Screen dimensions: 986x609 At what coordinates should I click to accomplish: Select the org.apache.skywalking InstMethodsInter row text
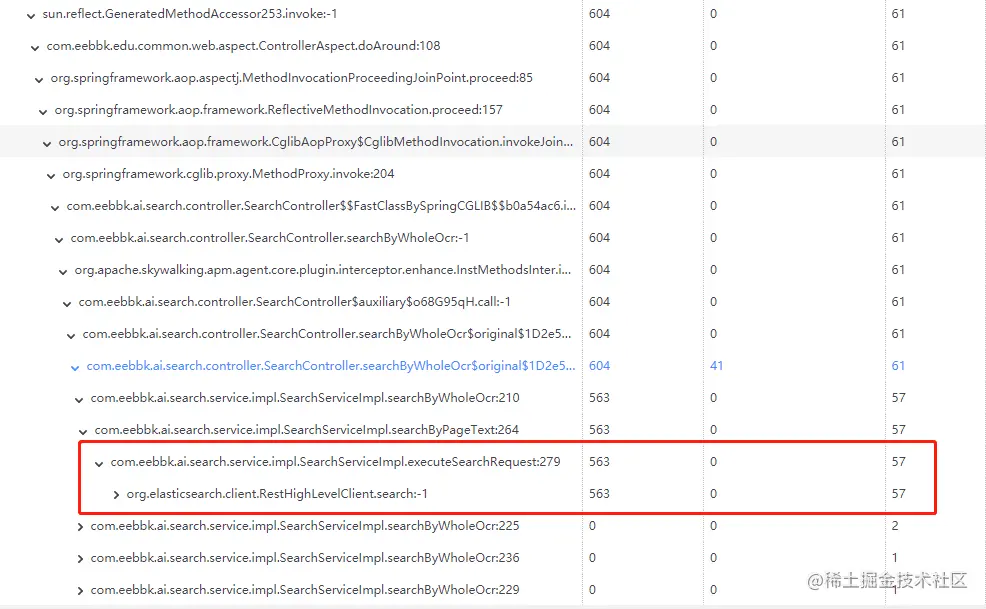coord(323,270)
